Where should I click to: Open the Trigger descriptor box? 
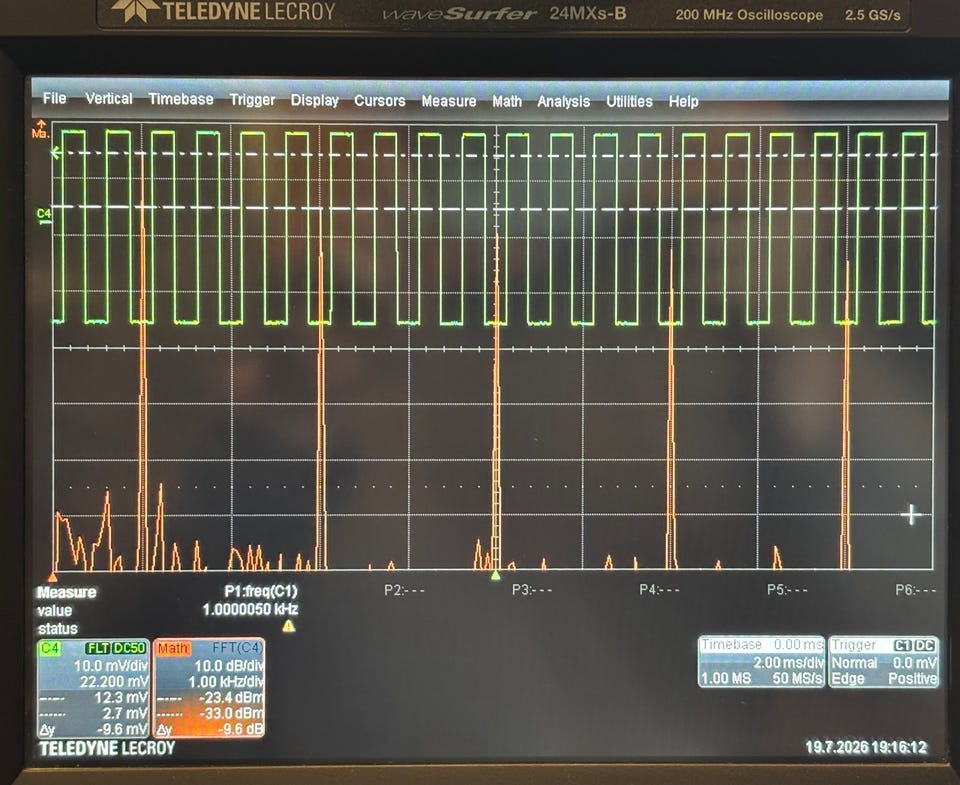pos(883,662)
